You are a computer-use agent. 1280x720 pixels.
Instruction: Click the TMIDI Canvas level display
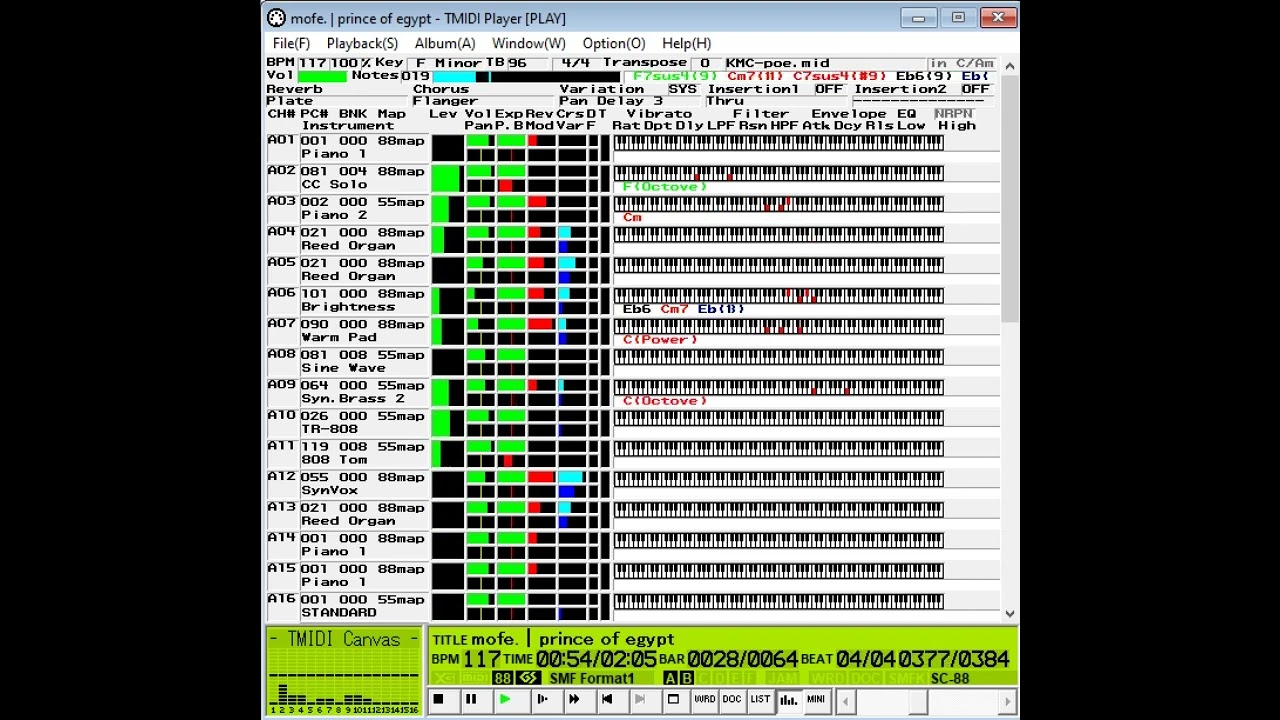point(343,672)
